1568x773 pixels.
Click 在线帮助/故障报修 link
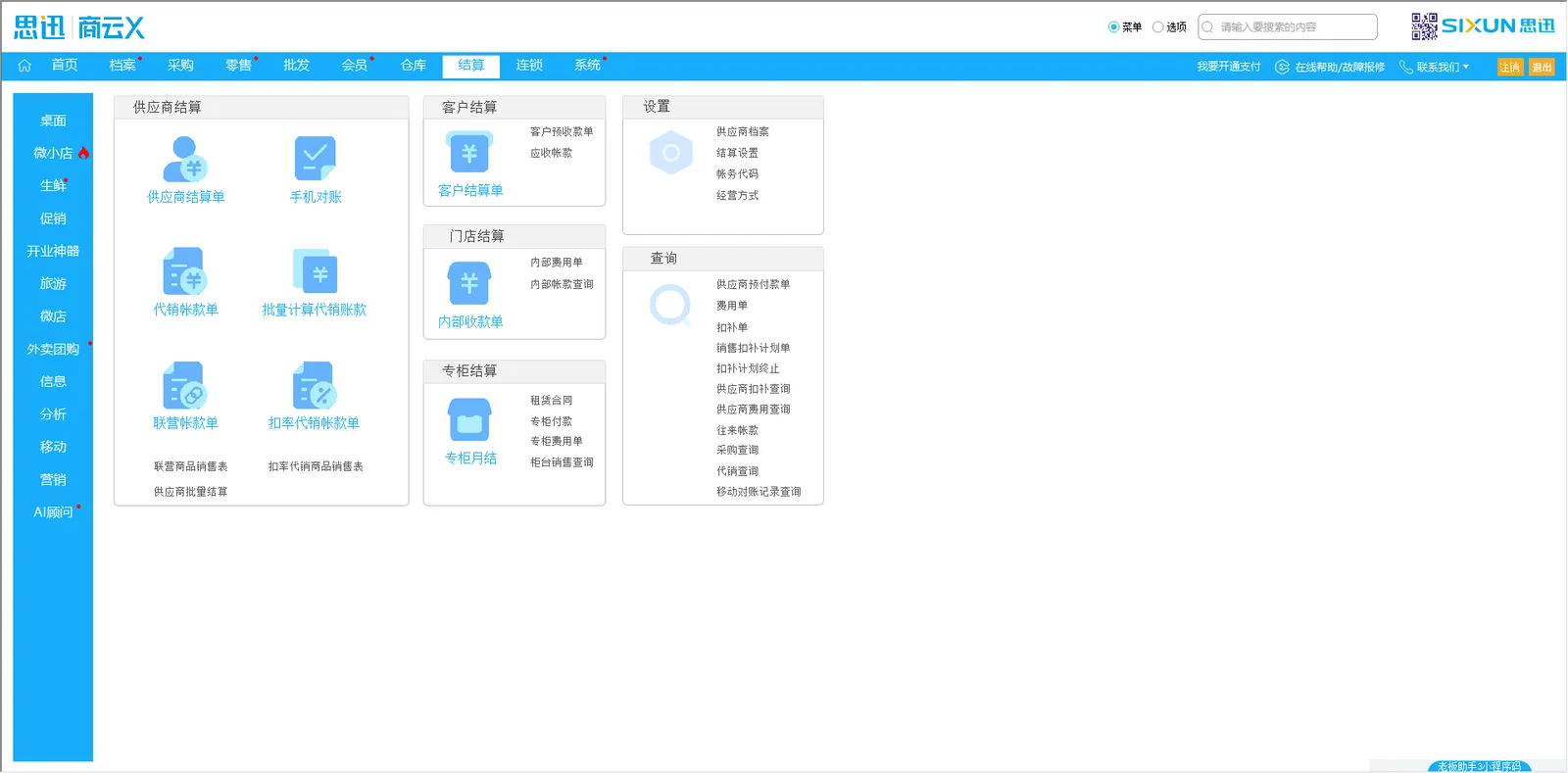tap(1340, 67)
